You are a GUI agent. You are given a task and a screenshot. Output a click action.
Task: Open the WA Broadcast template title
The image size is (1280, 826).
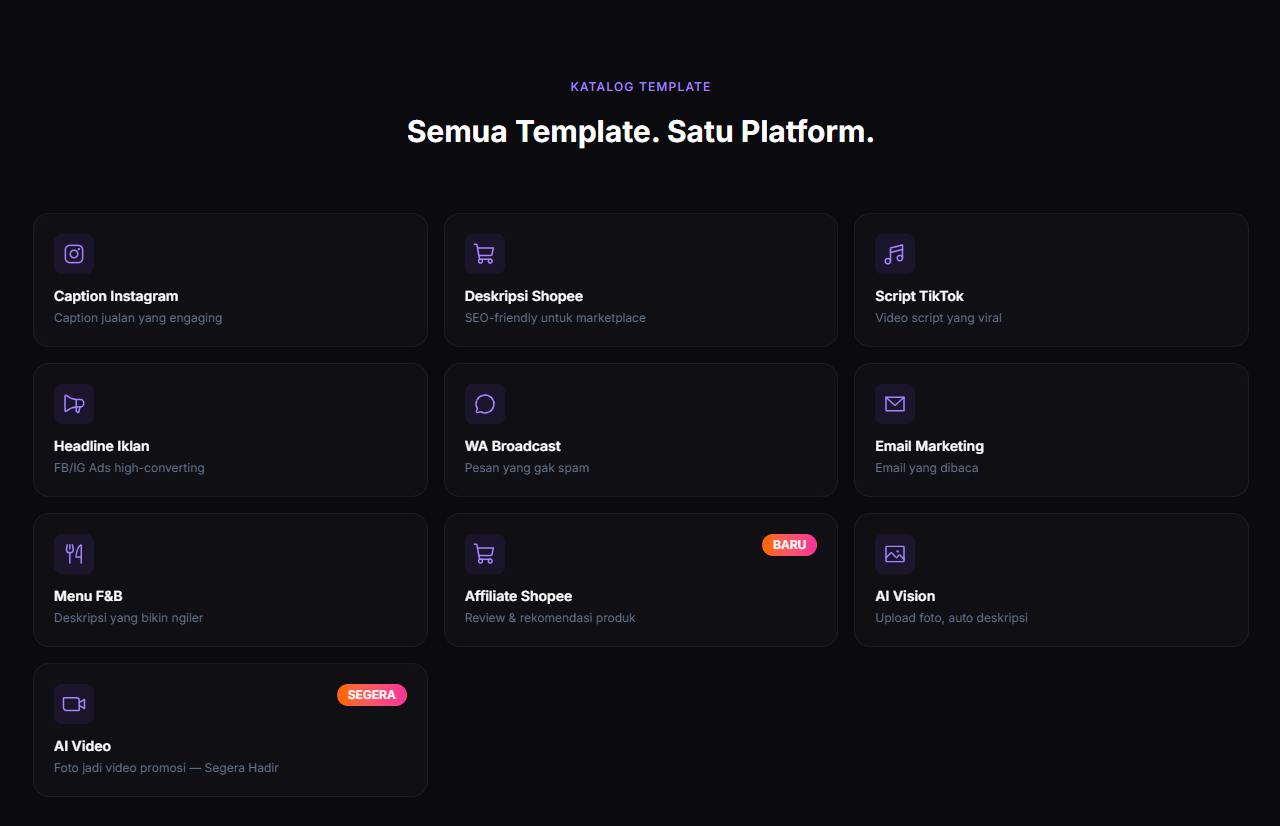coord(513,446)
